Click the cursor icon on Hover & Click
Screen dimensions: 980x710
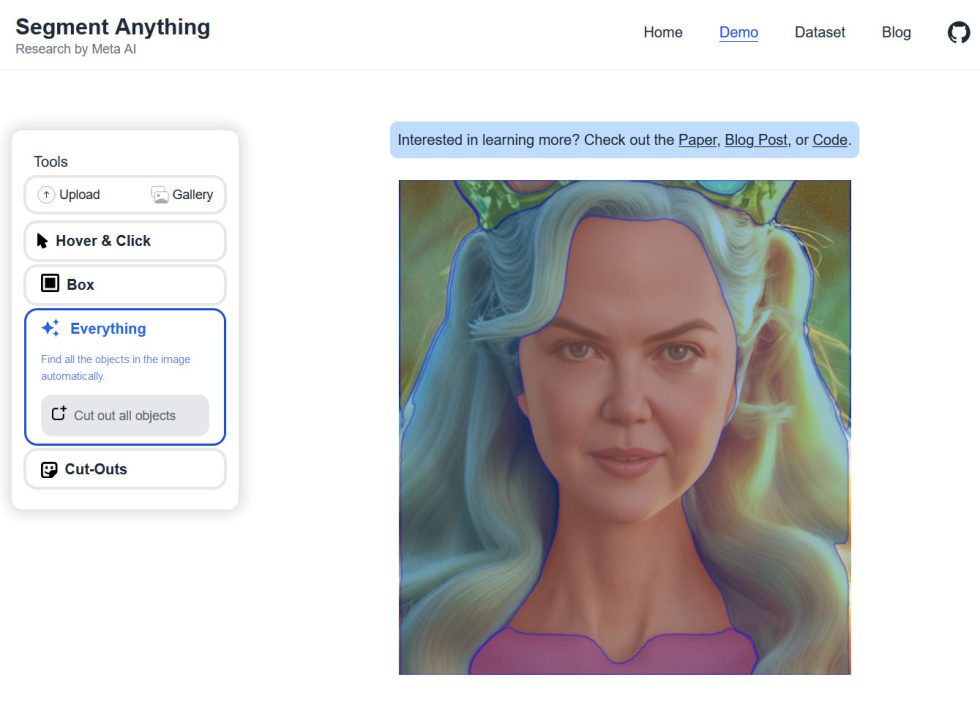(x=42, y=240)
